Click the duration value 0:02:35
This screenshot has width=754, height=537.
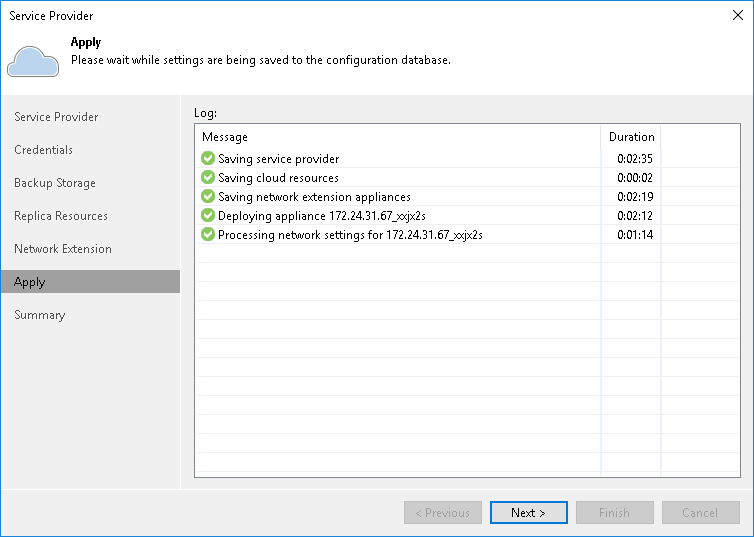635,159
